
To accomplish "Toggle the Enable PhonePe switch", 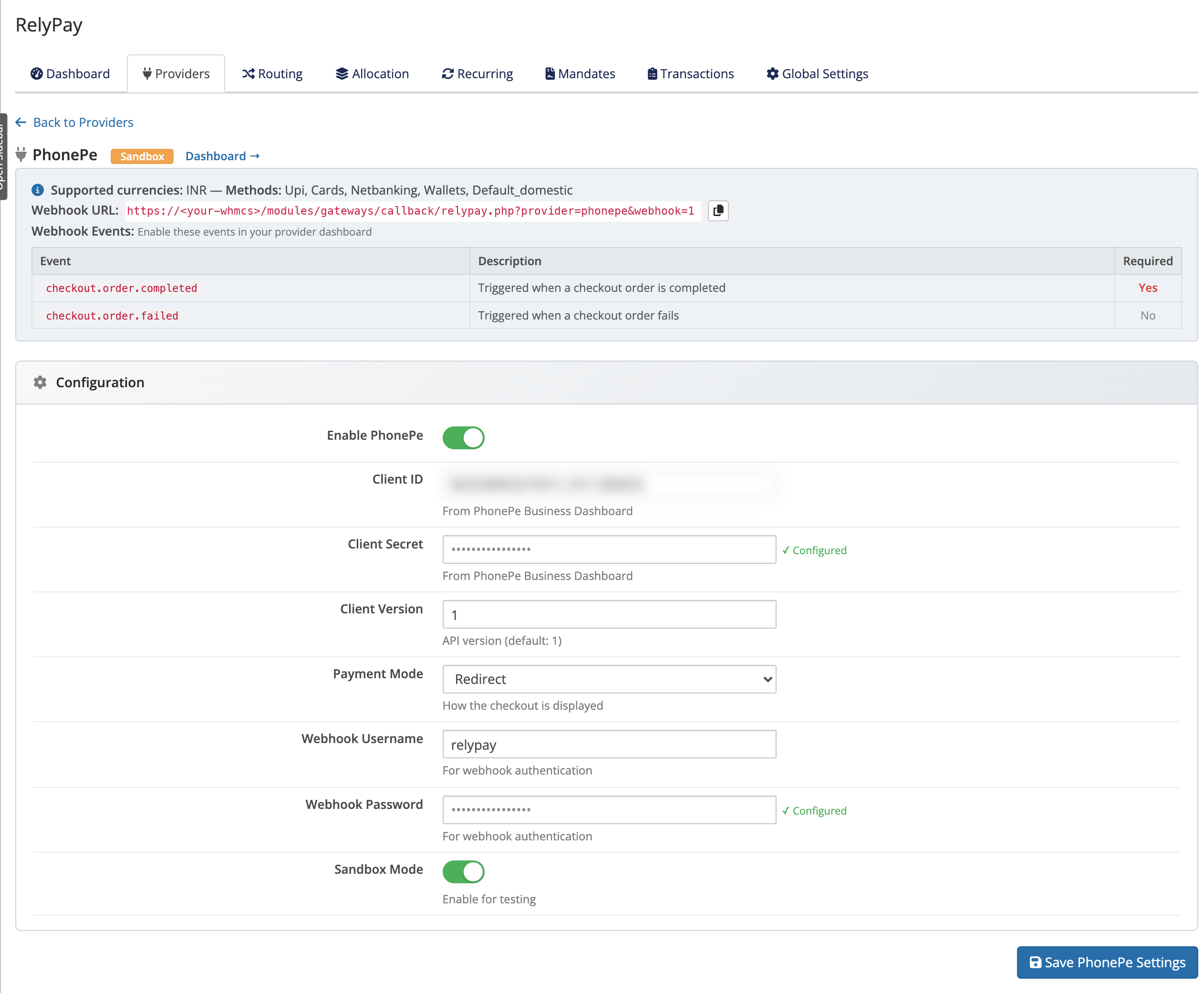I will click(463, 437).
